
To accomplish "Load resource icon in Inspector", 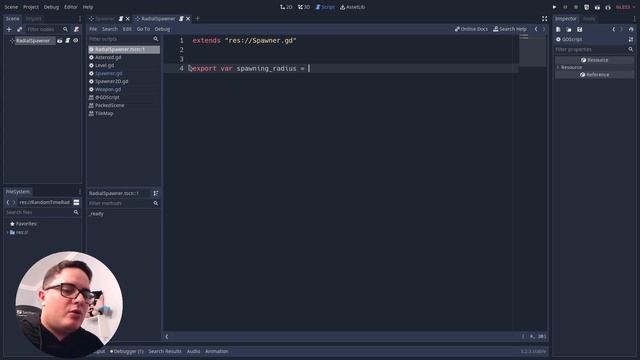I will coord(569,29).
